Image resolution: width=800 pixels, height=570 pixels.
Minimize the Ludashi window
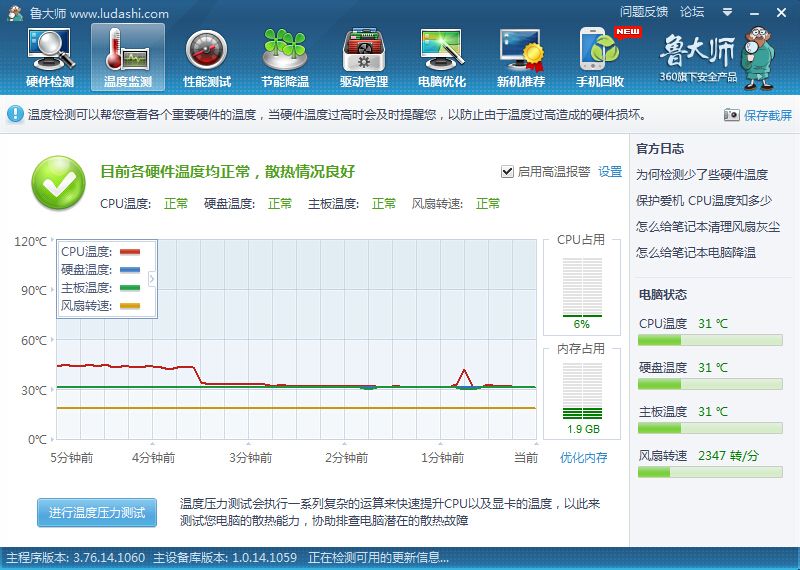click(755, 13)
